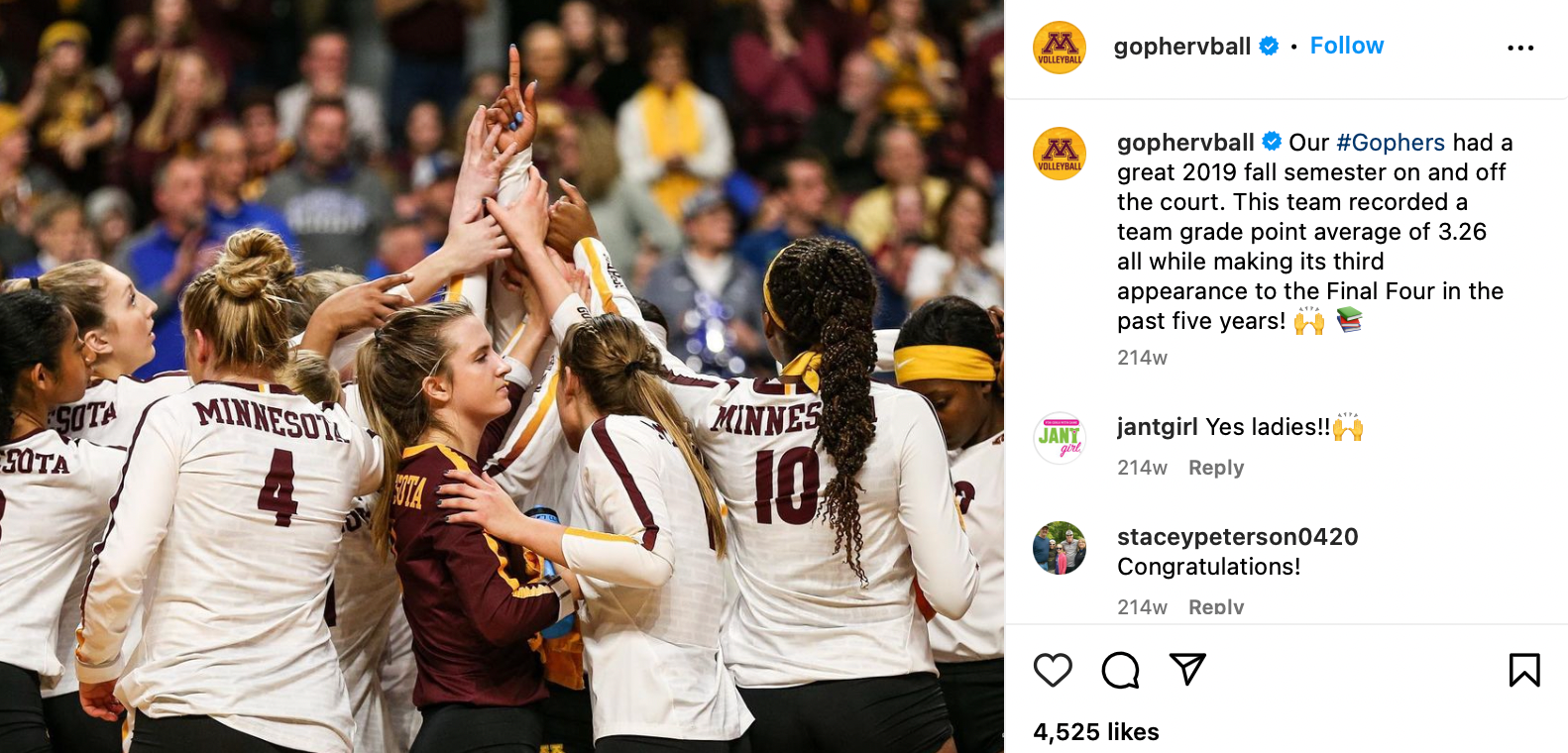The width and height of the screenshot is (1568, 753).
Task: Share the post with the paper plane icon
Action: (1187, 670)
